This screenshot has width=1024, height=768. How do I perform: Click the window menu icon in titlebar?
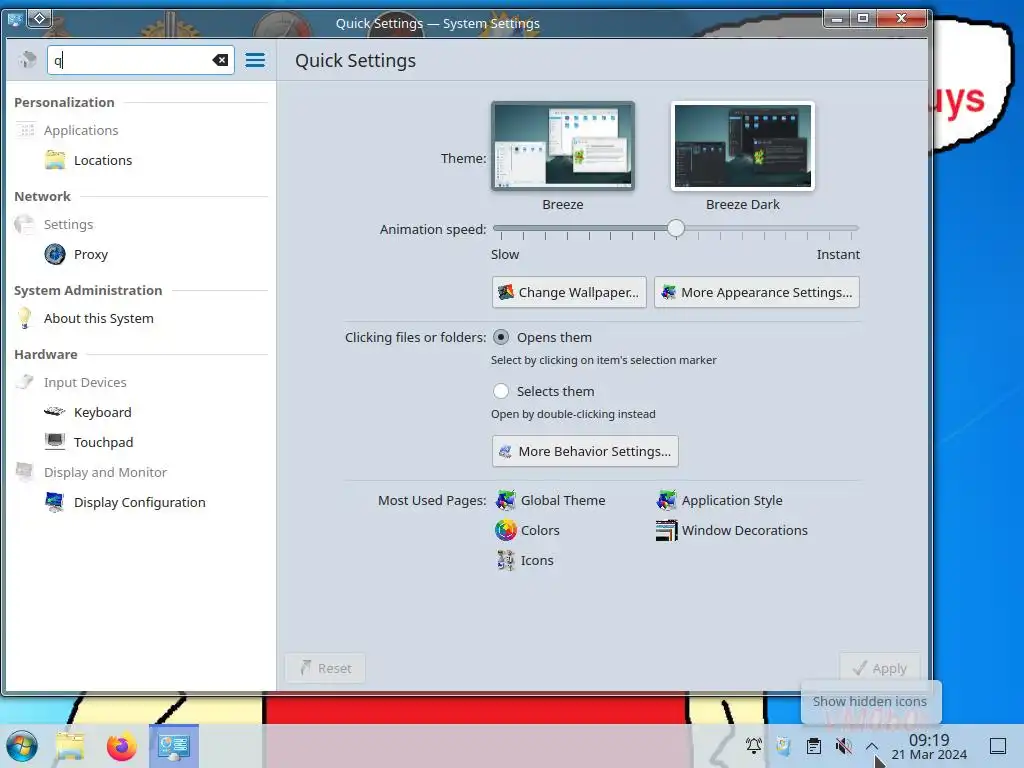coord(15,18)
